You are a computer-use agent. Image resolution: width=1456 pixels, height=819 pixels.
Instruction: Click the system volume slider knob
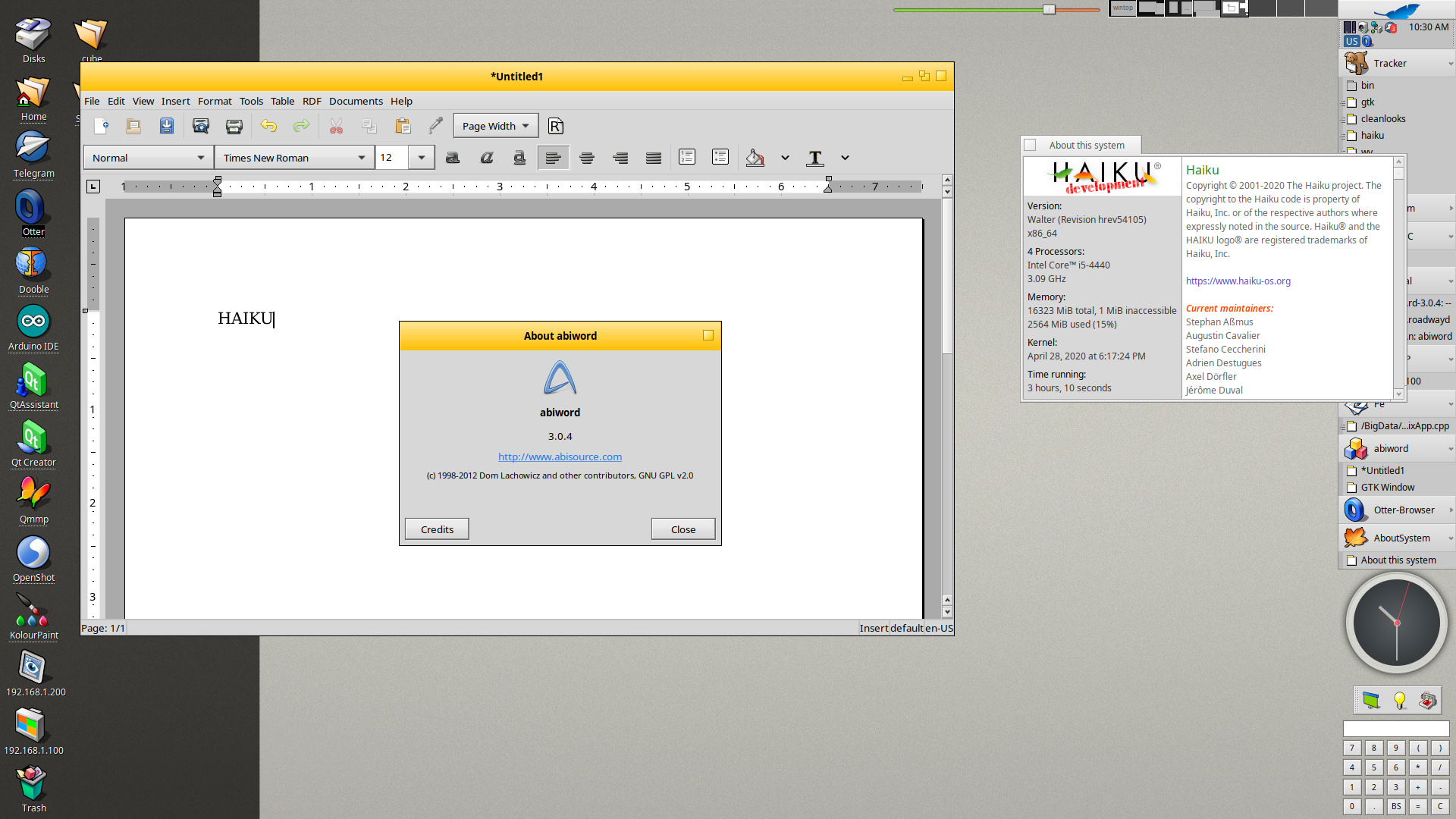(1049, 10)
